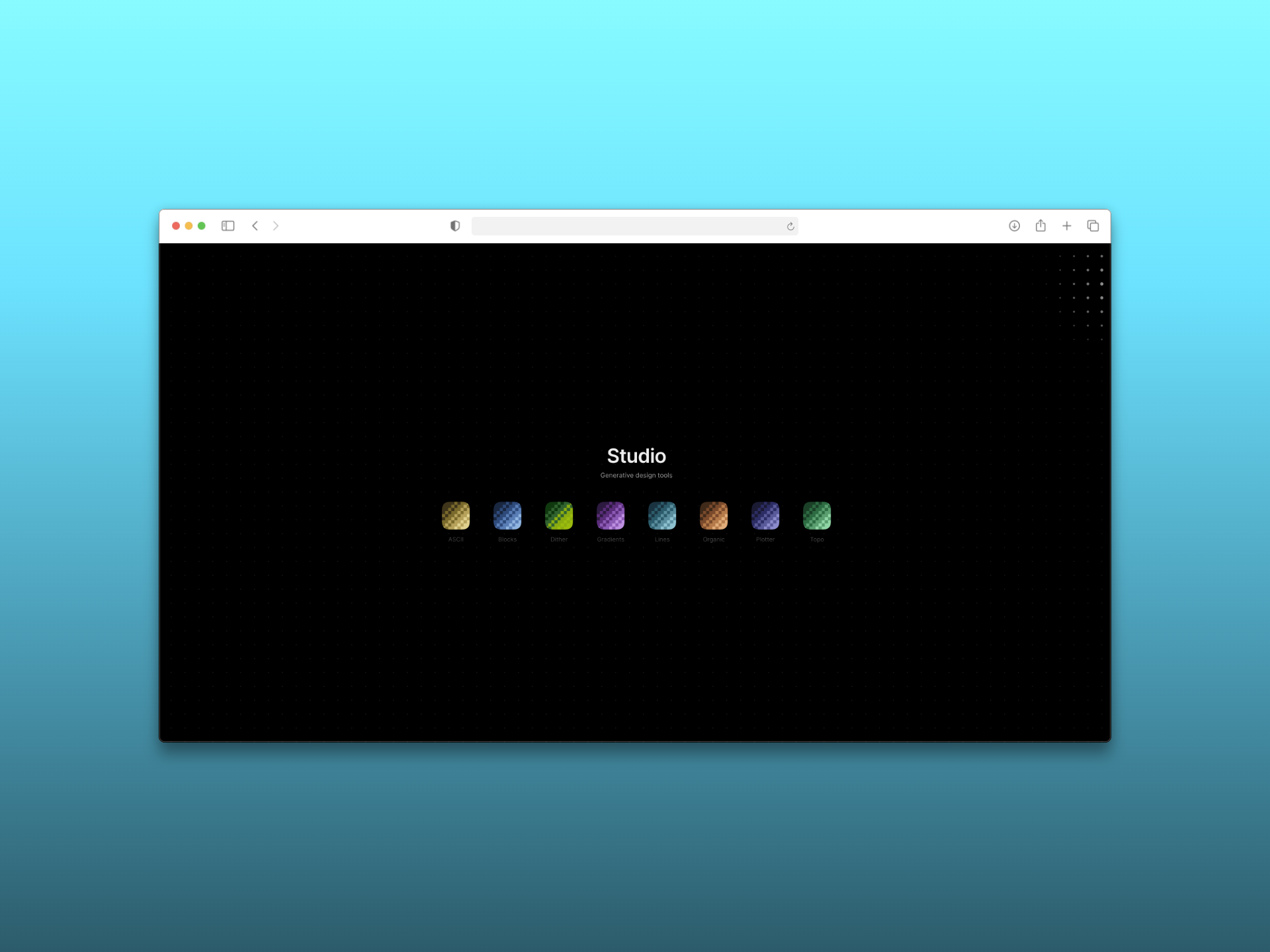Launch the Dither tool icon
The width and height of the screenshot is (1270, 952).
coord(559,516)
